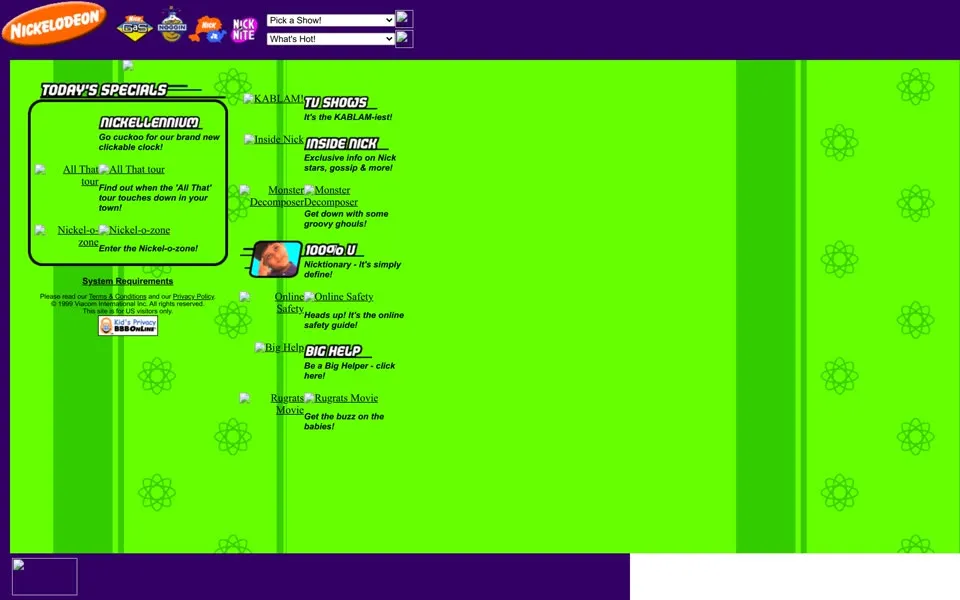Open the Nick GaS network icon
960x600 pixels.
point(135,28)
